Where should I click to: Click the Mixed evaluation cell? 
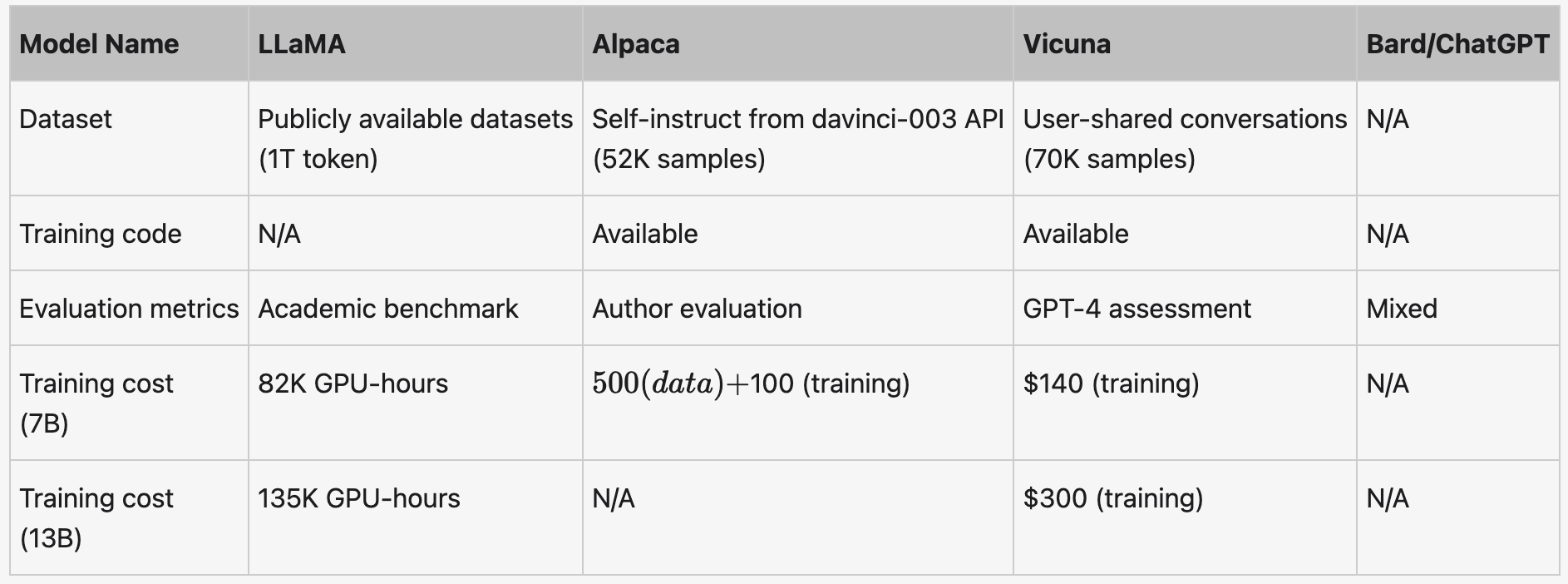(1458, 308)
